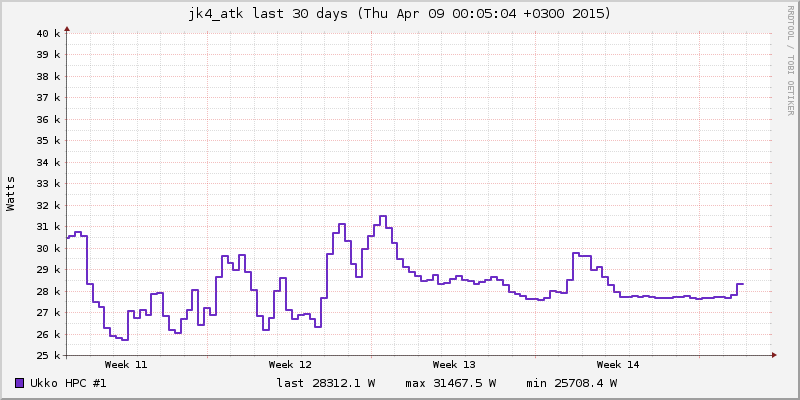Click the '38 k' y-axis label
Image resolution: width=800 pixels, height=400 pixels.
coord(49,77)
